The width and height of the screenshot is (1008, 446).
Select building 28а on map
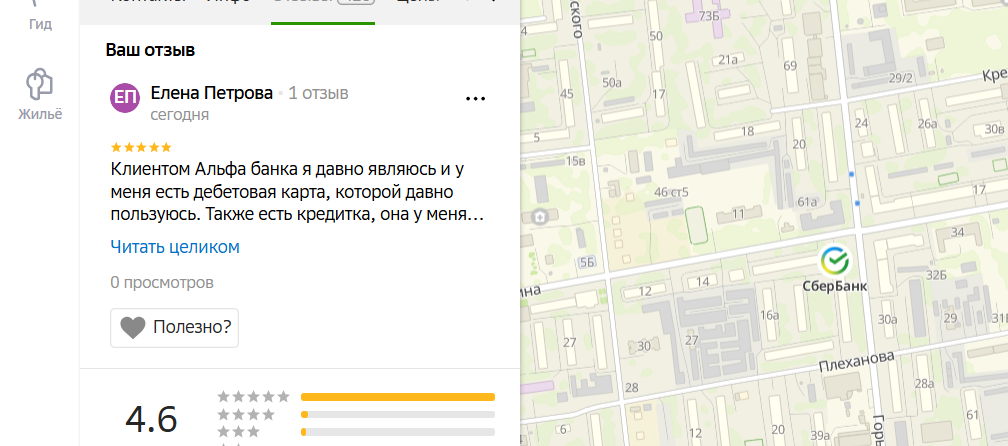[924, 384]
